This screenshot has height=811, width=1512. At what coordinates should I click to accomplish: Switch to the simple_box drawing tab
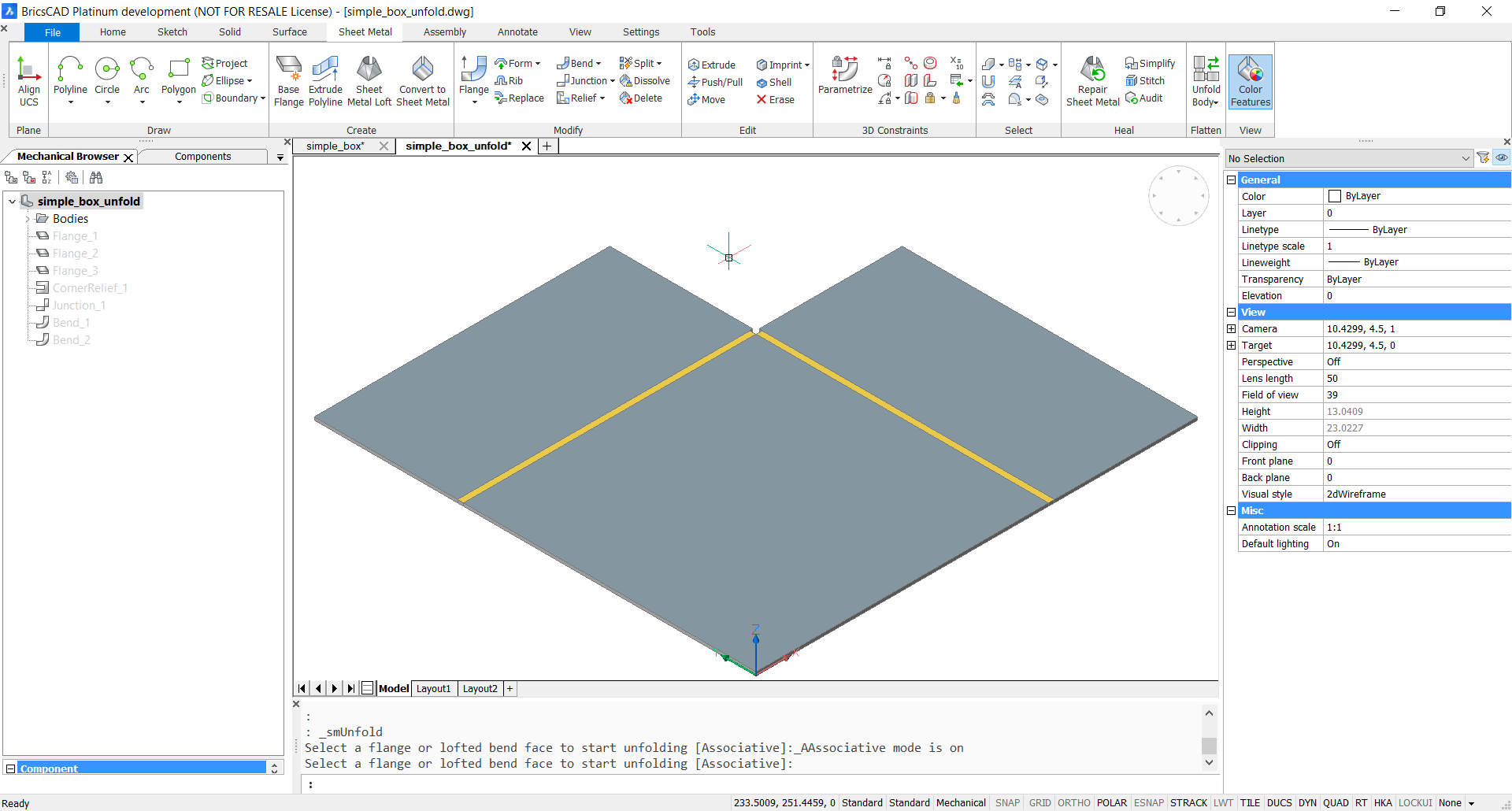tap(335, 146)
